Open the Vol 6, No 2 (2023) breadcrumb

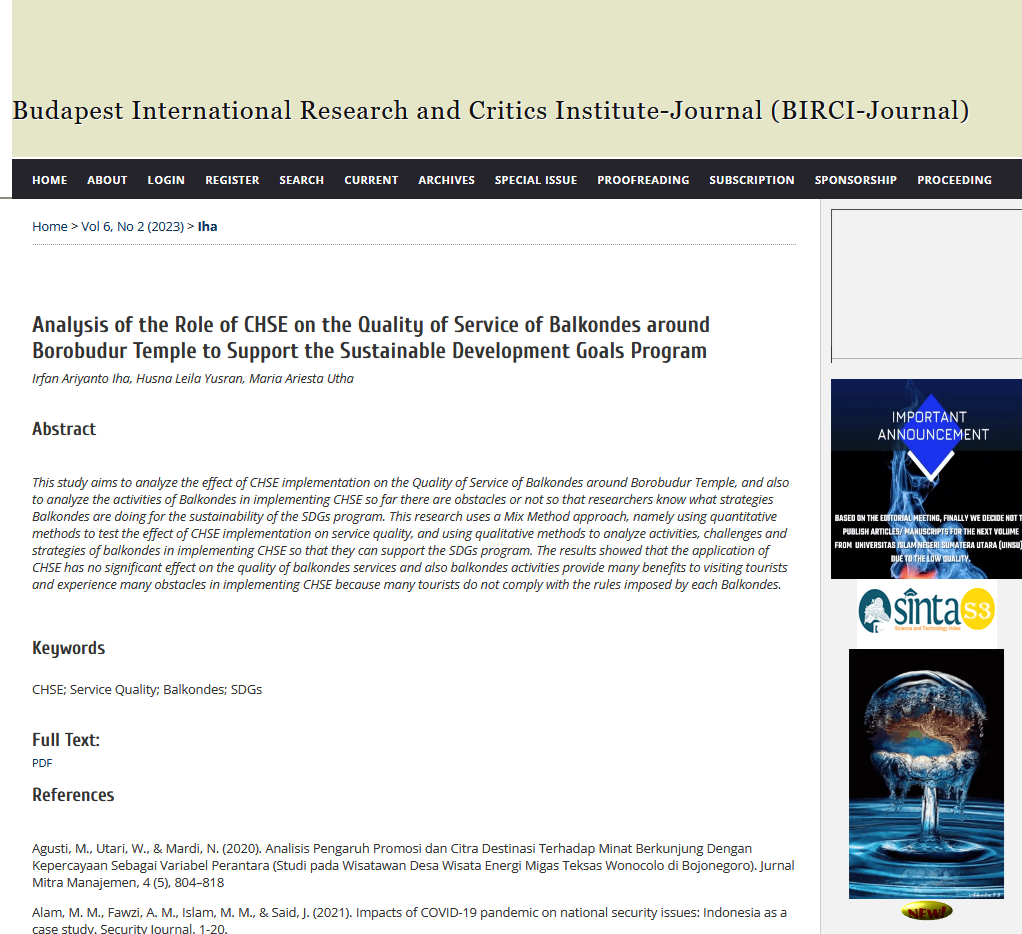pyautogui.click(x=132, y=226)
